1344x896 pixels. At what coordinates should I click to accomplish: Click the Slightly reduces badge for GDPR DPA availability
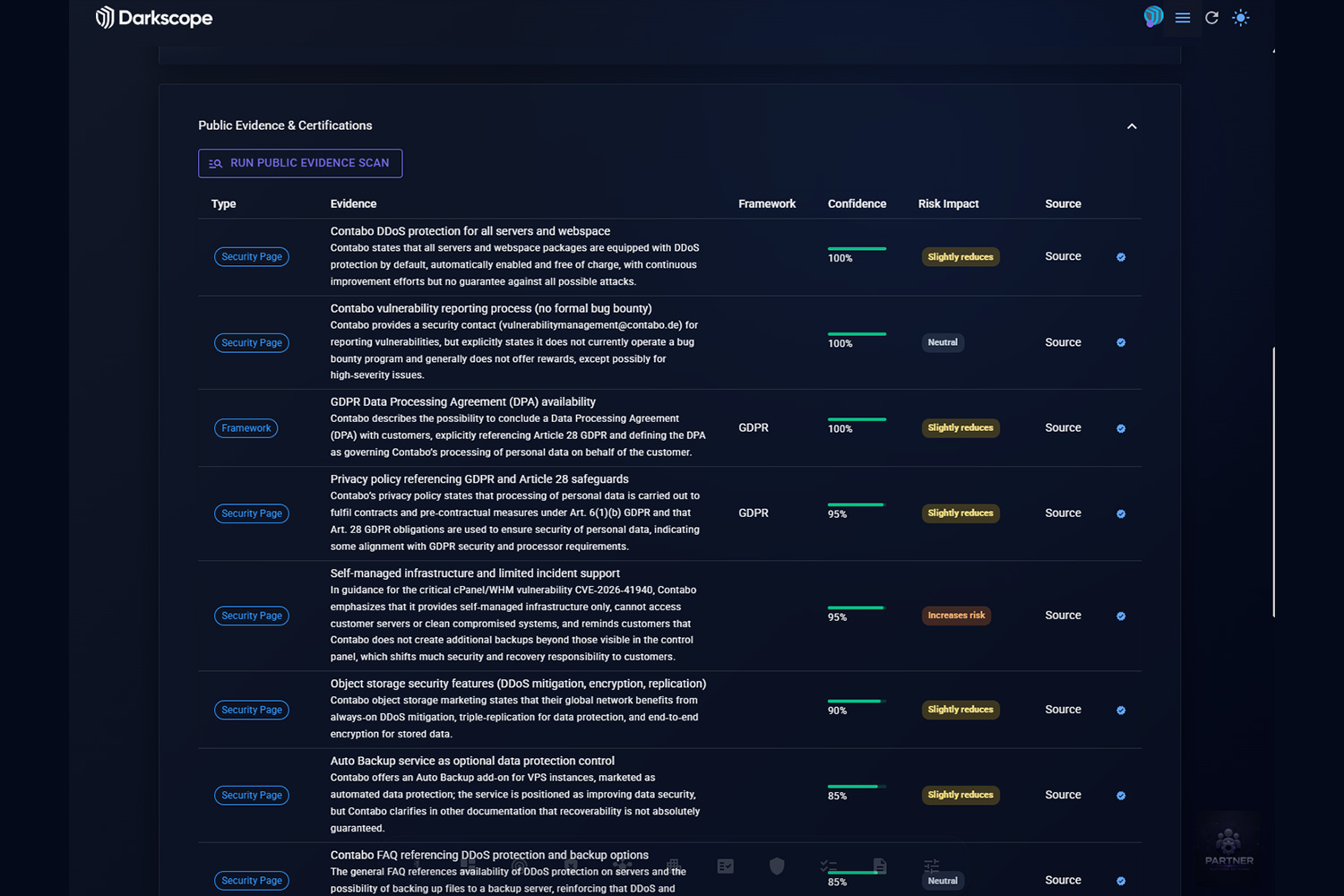pos(961,428)
